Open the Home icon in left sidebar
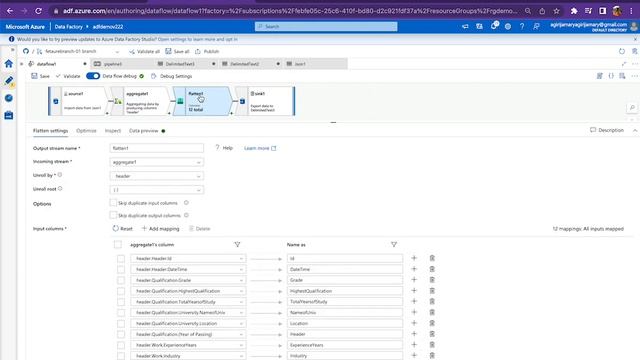640x360 pixels. [x=9, y=64]
